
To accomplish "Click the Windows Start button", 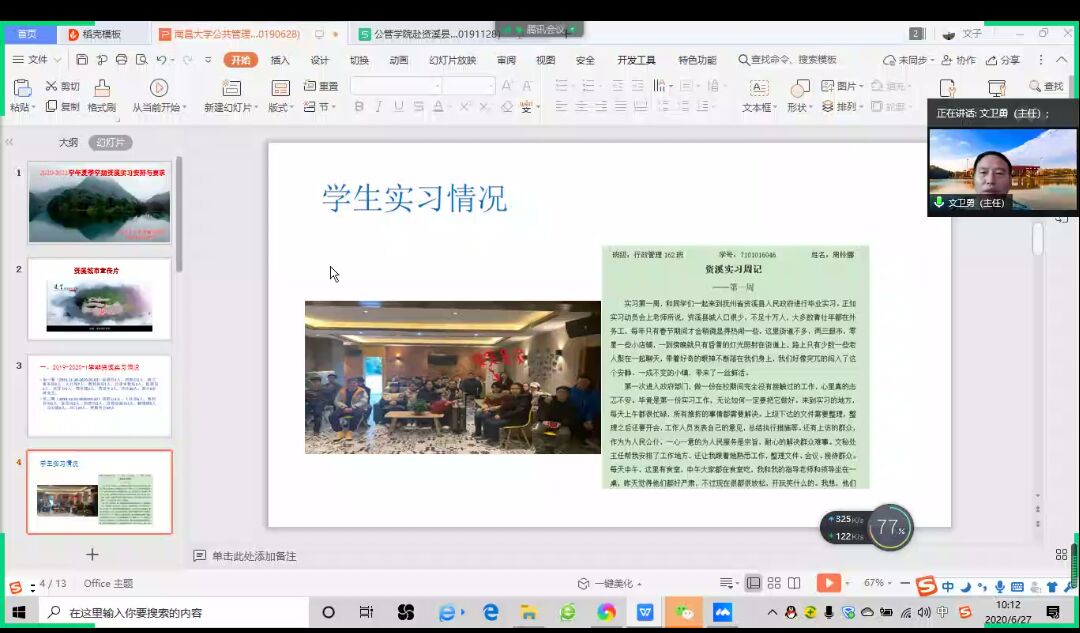I will point(19,612).
